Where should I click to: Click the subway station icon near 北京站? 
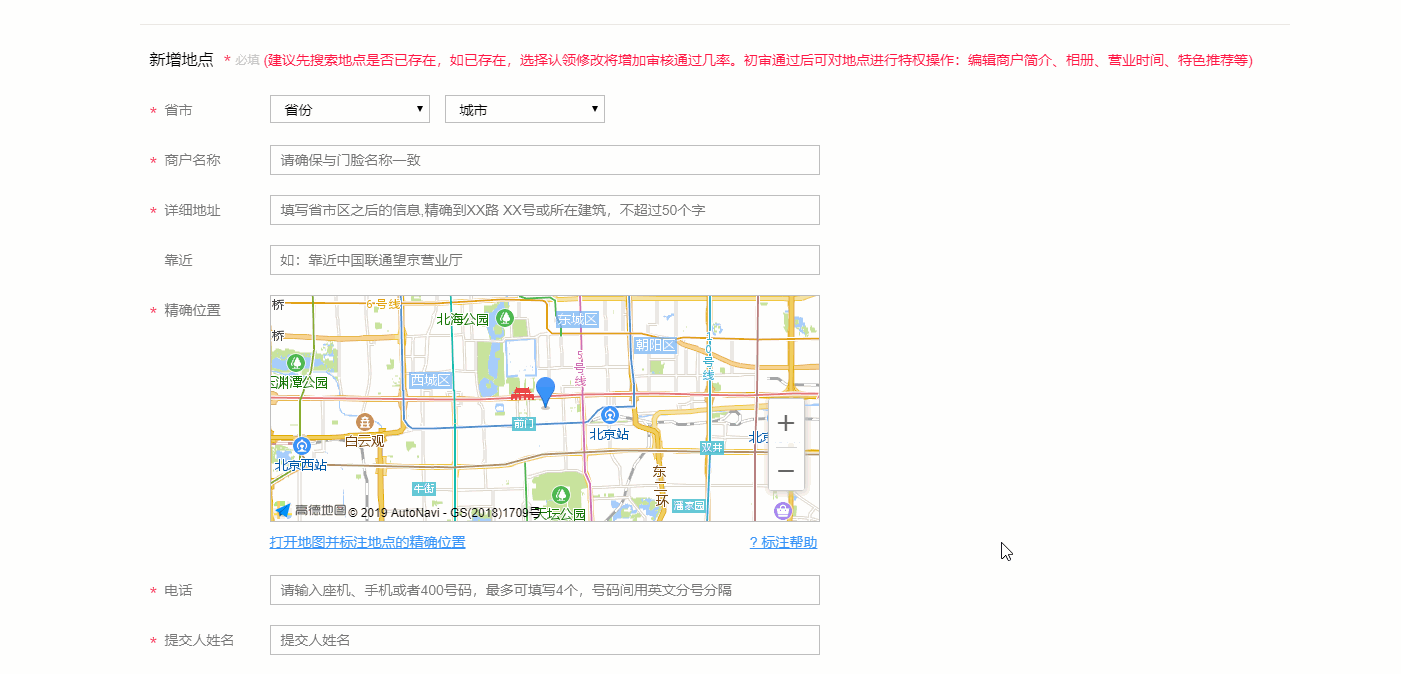click(609, 413)
